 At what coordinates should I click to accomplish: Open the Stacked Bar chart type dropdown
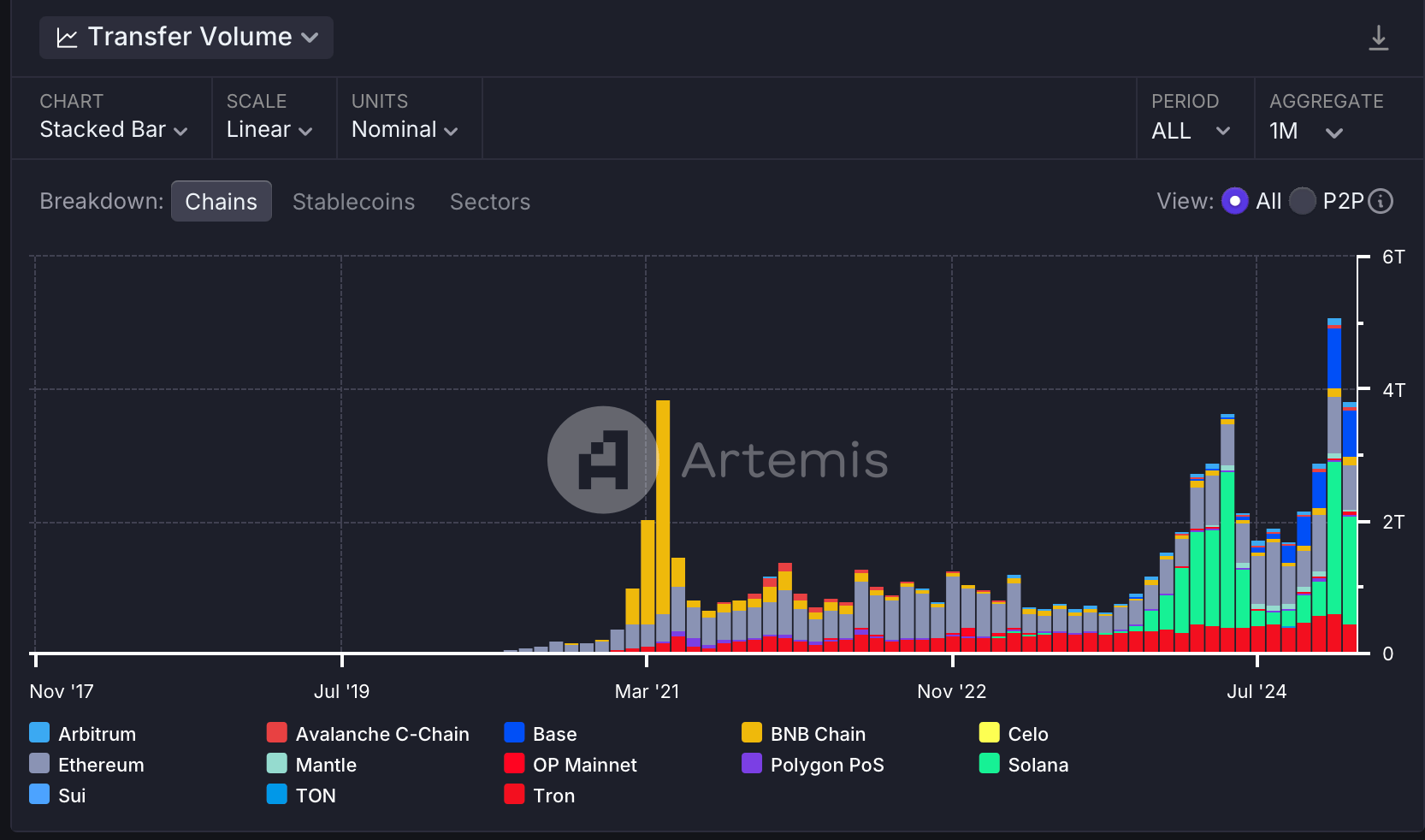(x=113, y=130)
